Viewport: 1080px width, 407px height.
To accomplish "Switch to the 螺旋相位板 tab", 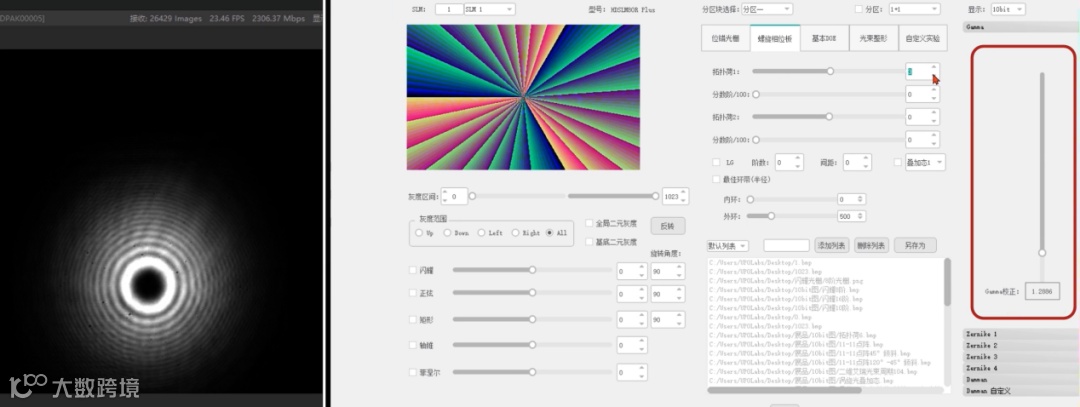I will [x=776, y=39].
